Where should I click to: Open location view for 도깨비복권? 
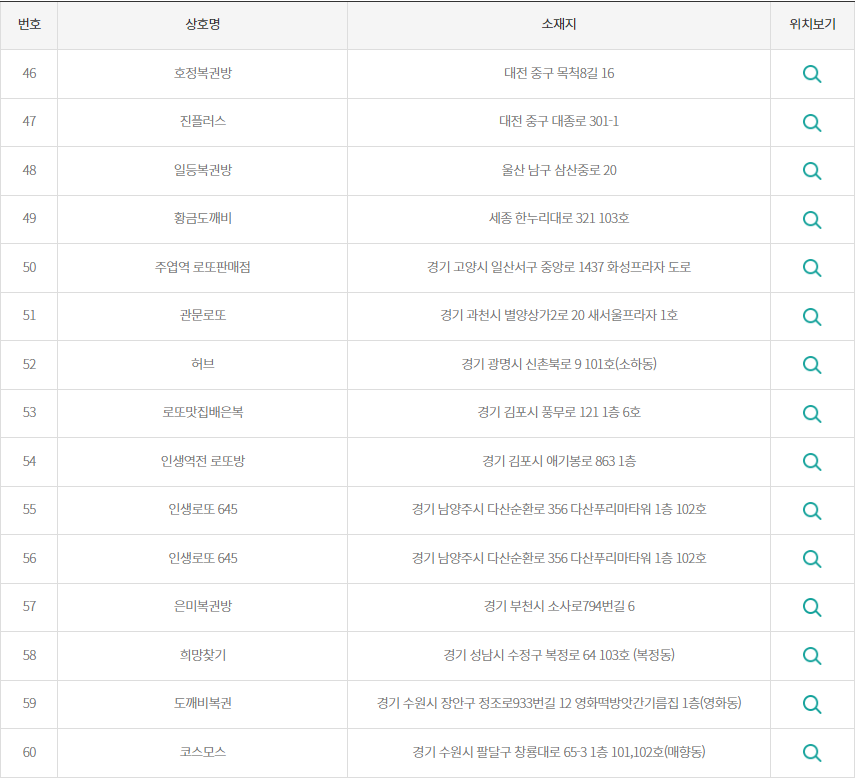(x=812, y=704)
